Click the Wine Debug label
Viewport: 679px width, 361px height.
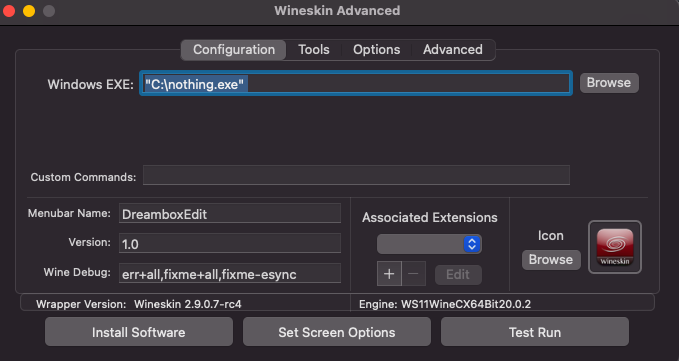tap(77, 272)
